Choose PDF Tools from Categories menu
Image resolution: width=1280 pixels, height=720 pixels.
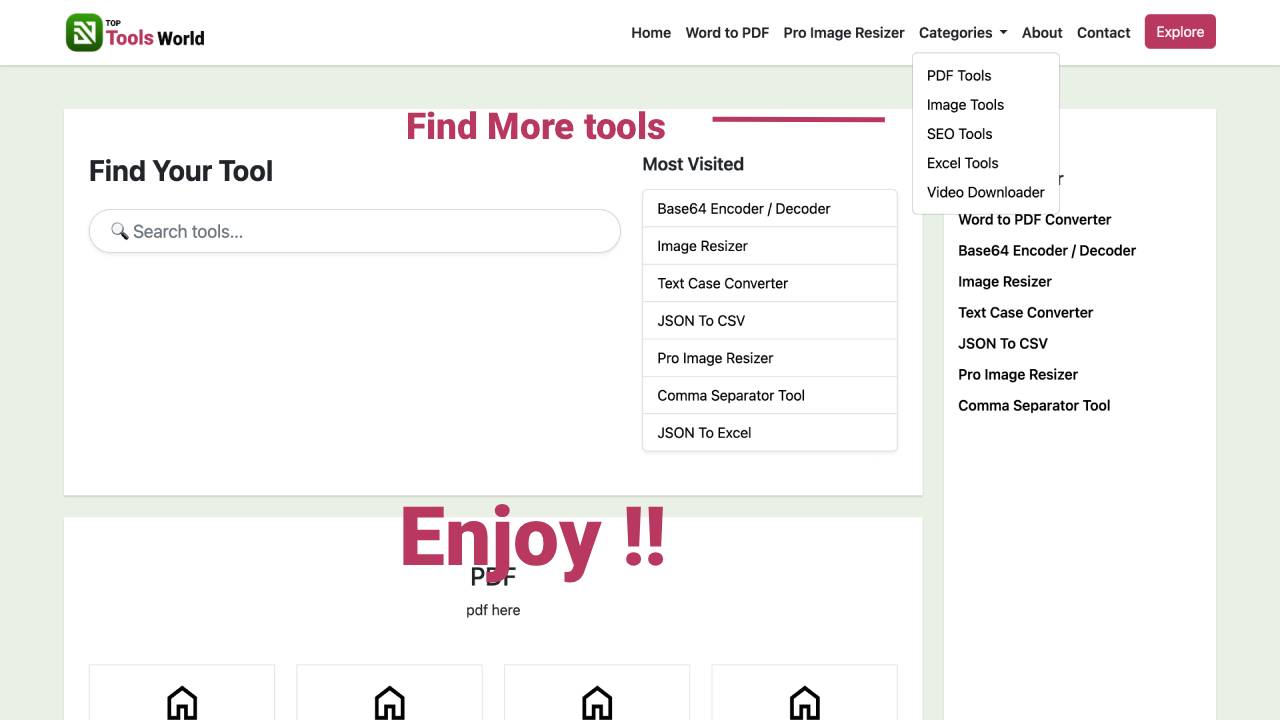coord(958,75)
